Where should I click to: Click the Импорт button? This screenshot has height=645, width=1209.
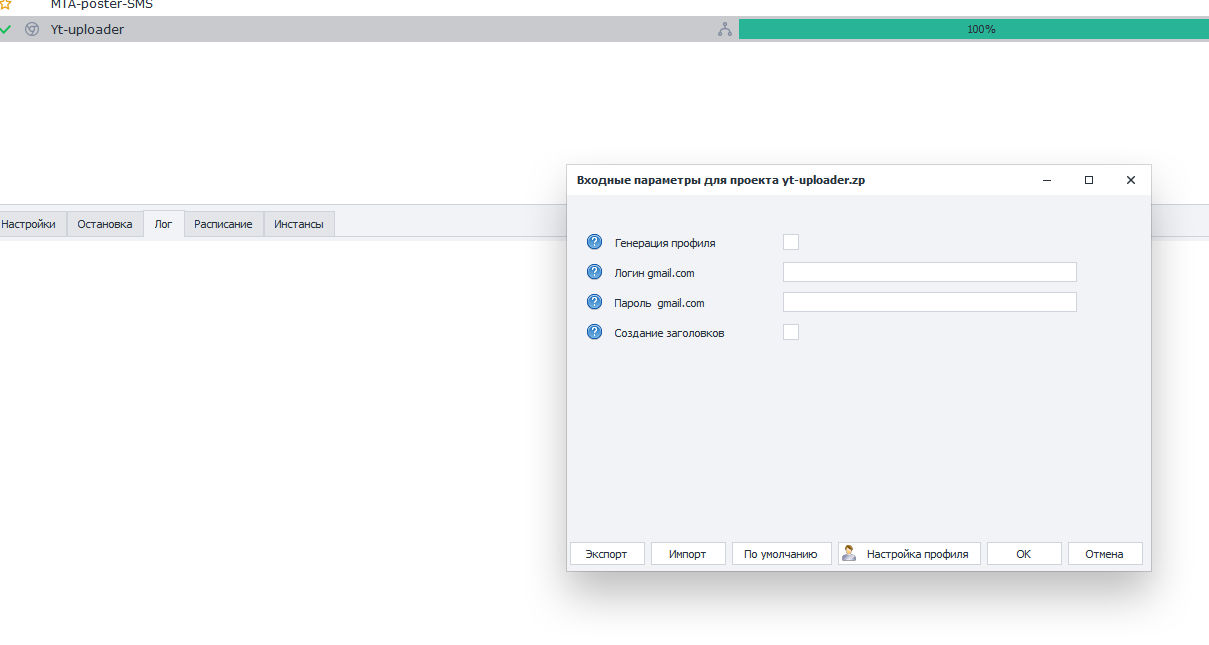[688, 554]
